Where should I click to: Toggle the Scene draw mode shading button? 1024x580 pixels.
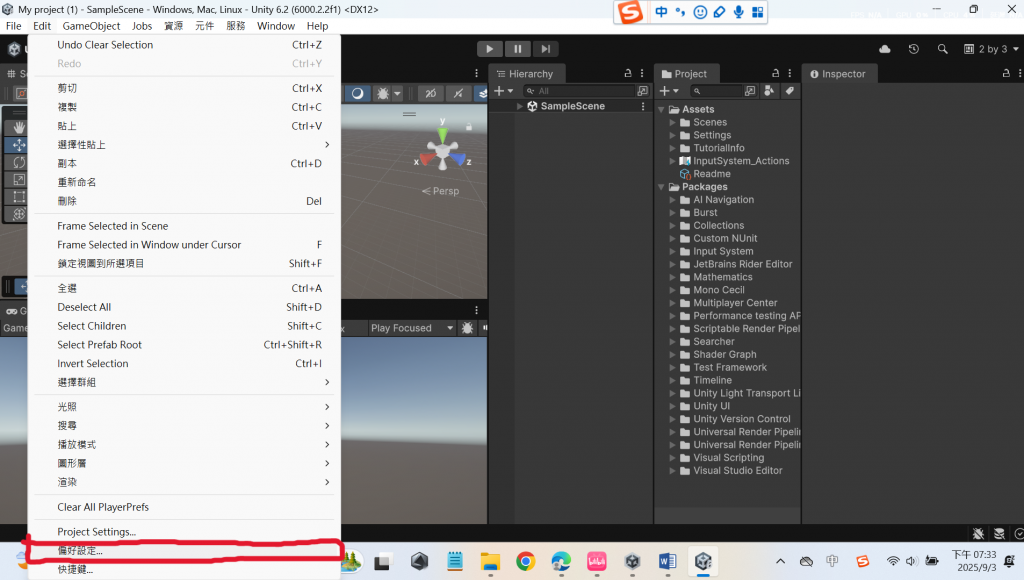[x=357, y=93]
